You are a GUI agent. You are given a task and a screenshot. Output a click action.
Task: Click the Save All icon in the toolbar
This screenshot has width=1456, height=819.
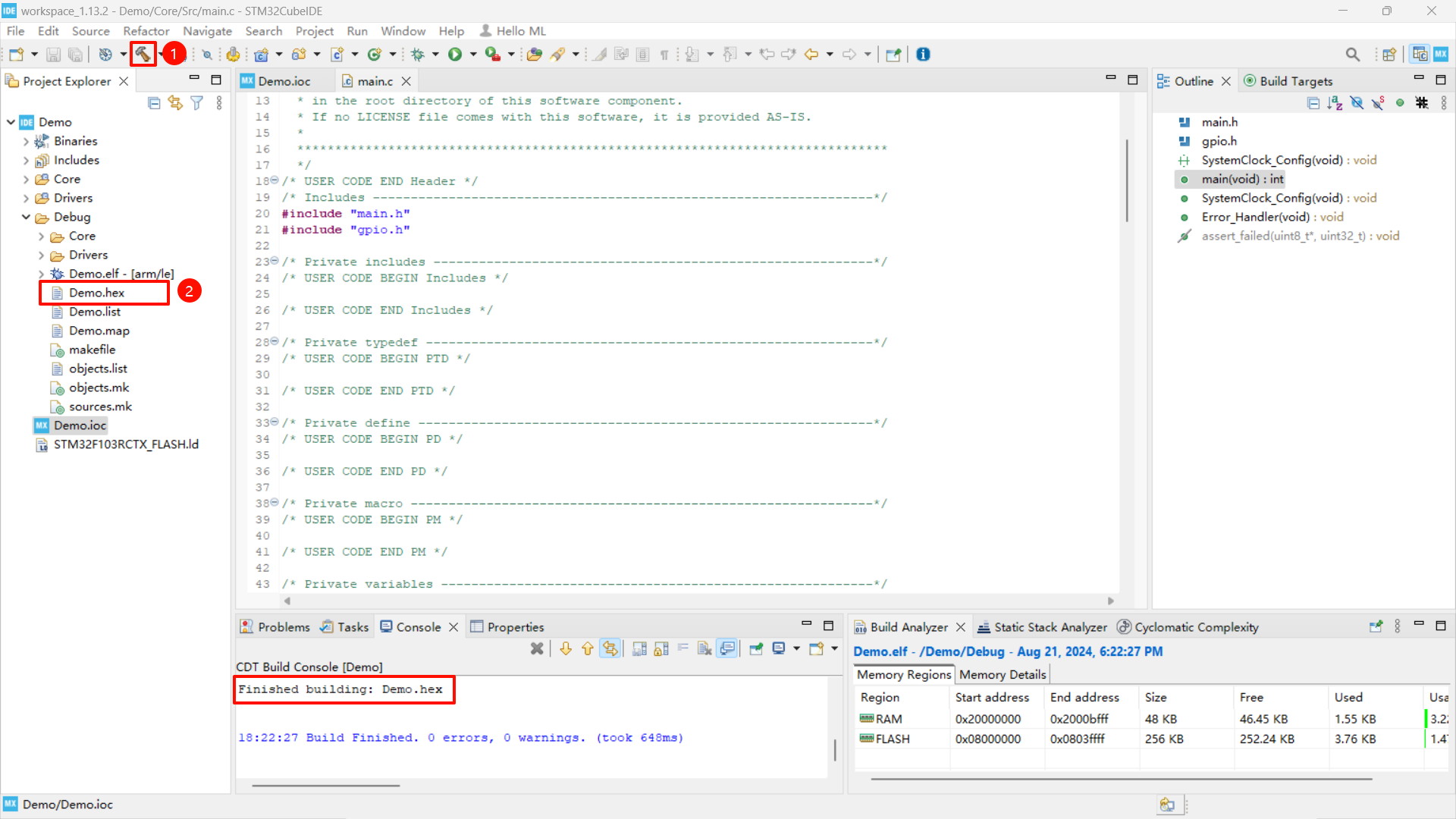pos(75,55)
